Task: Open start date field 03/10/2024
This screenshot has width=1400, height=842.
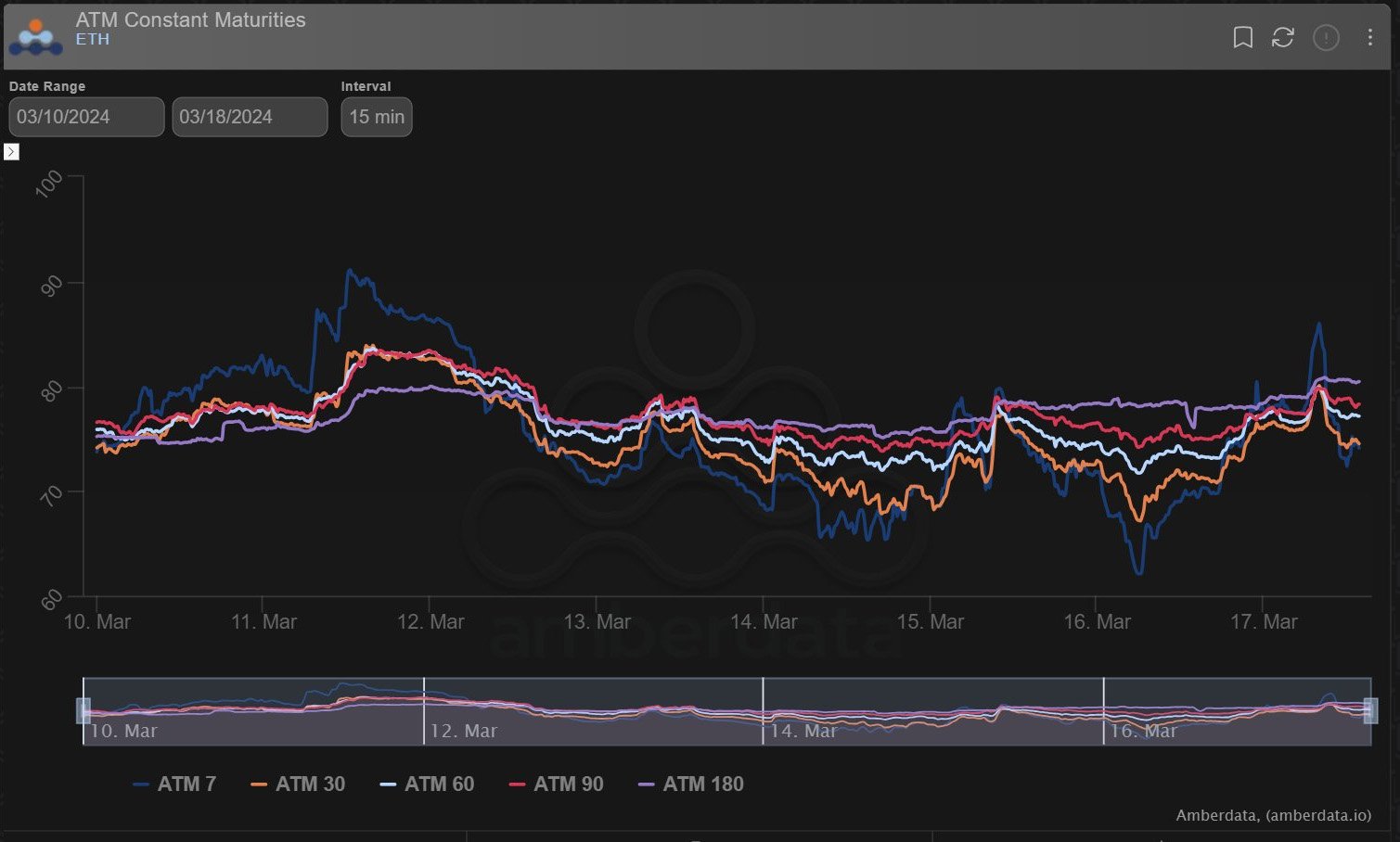Action: tap(86, 117)
